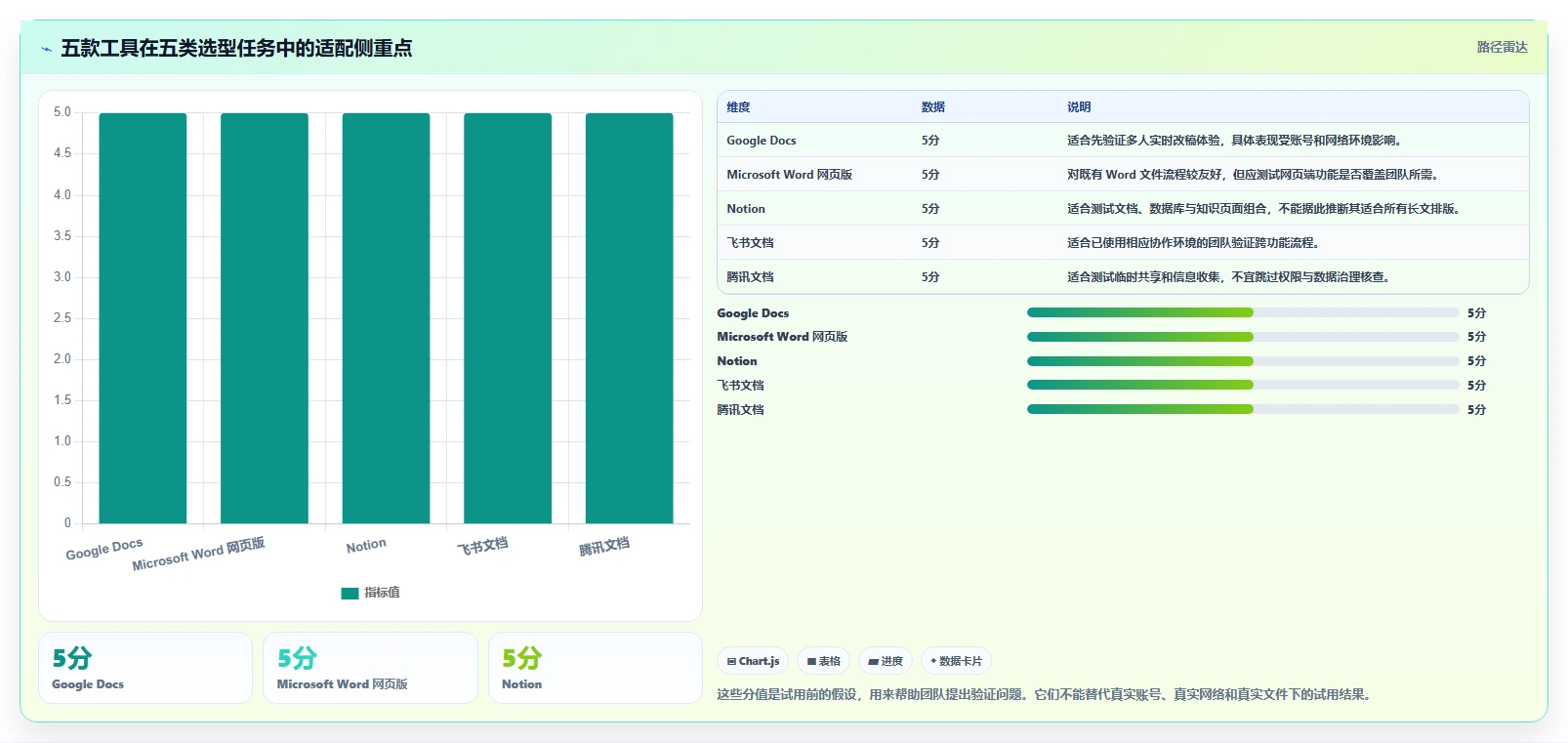Click the title icon beside the heading
1568x743 pixels.
click(46, 49)
